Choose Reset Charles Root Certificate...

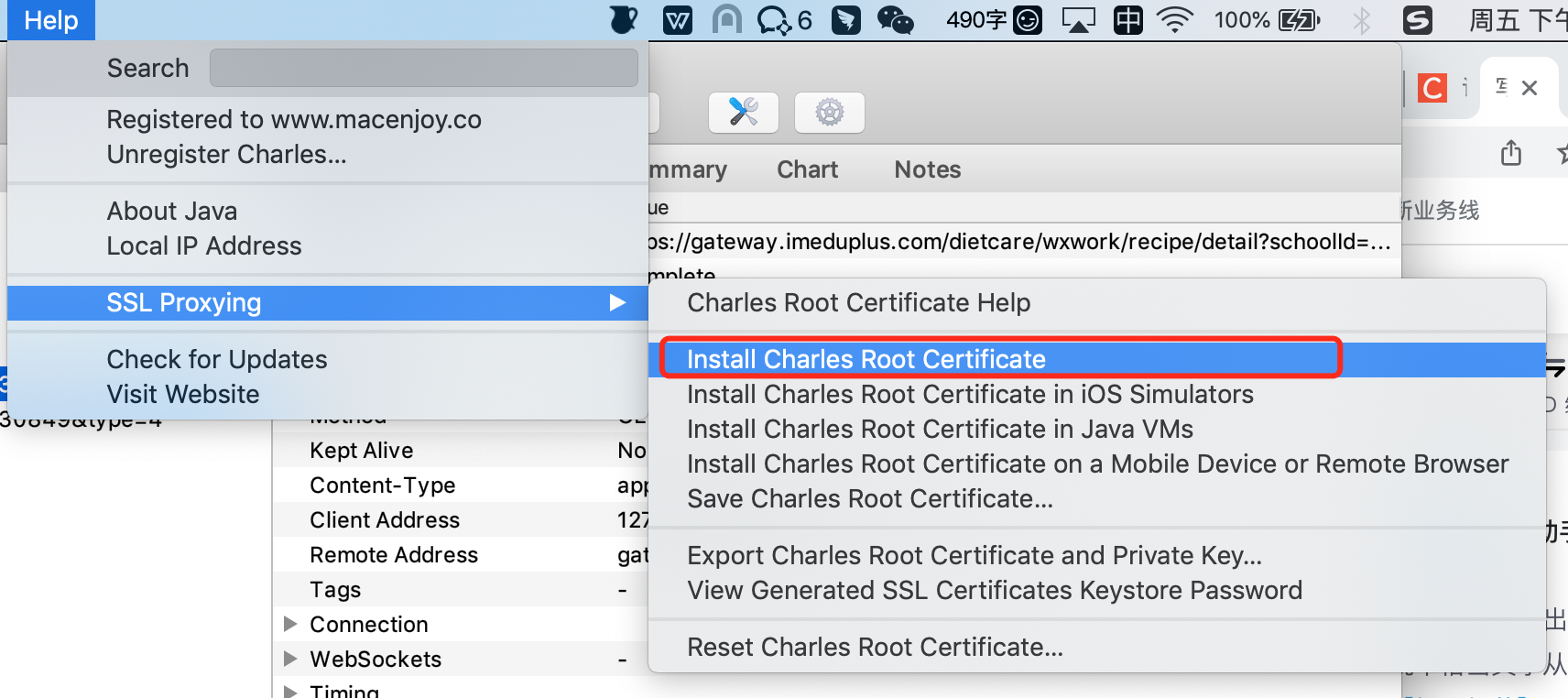point(1097,648)
